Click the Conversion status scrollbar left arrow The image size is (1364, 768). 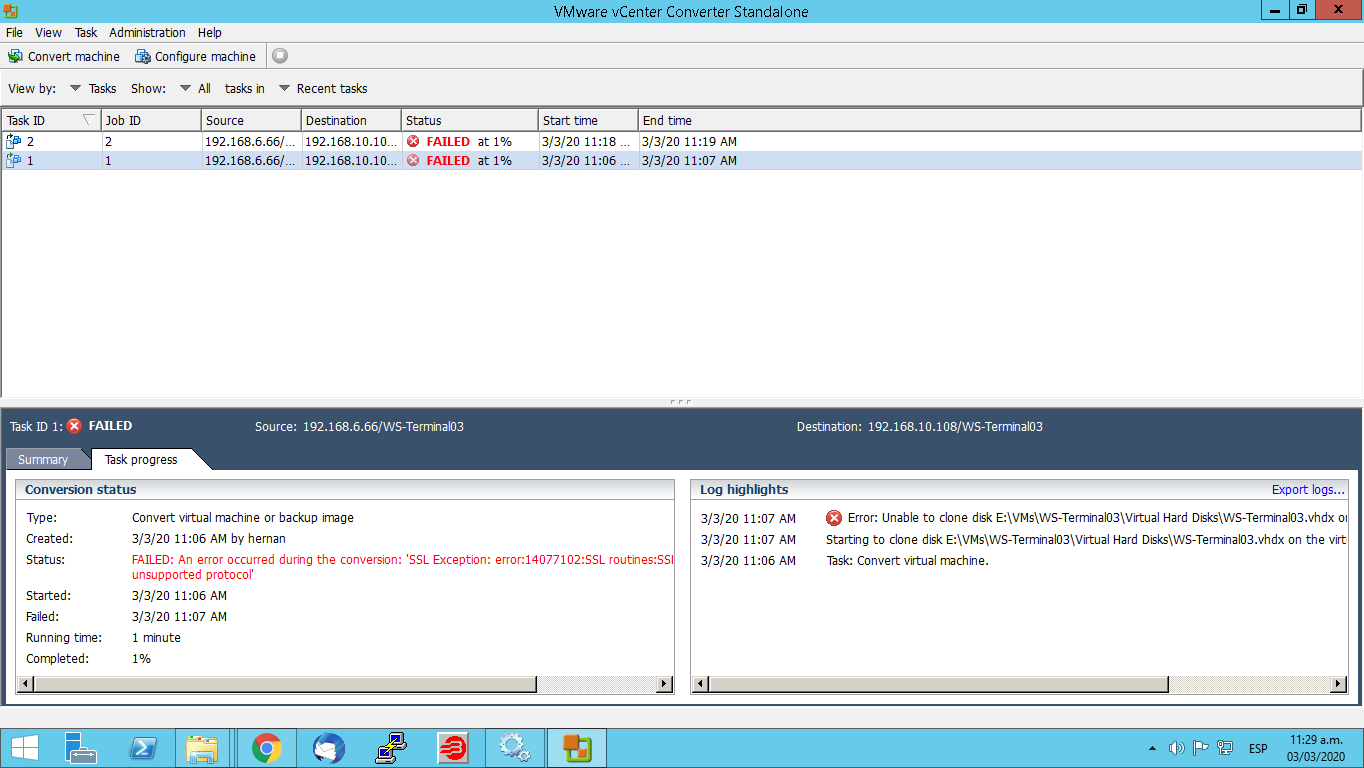pyautogui.click(x=27, y=684)
